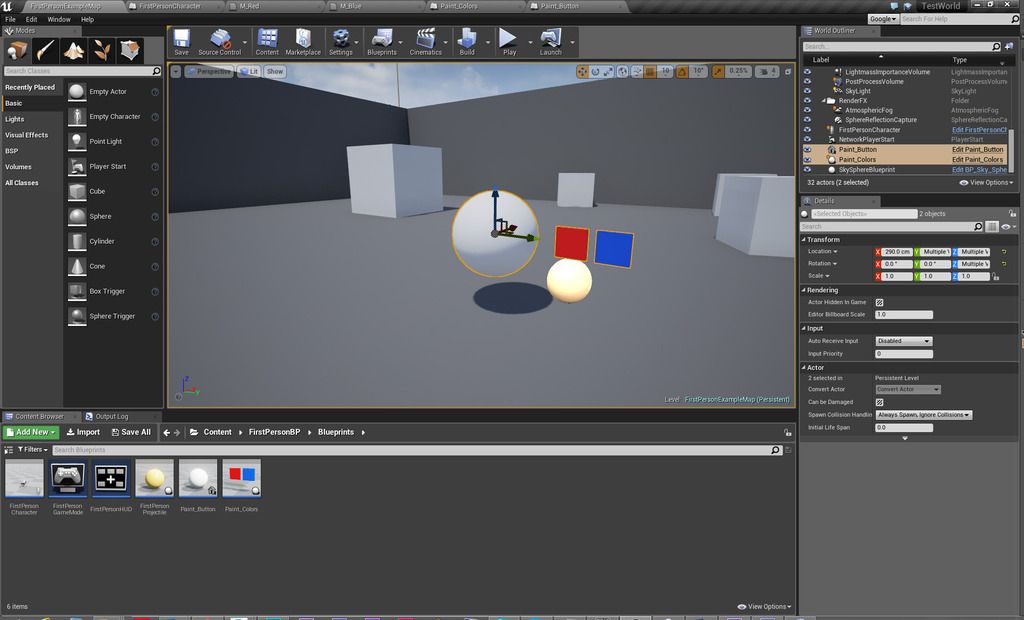
Task: Click Import in Content Browser
Action: tap(83, 432)
